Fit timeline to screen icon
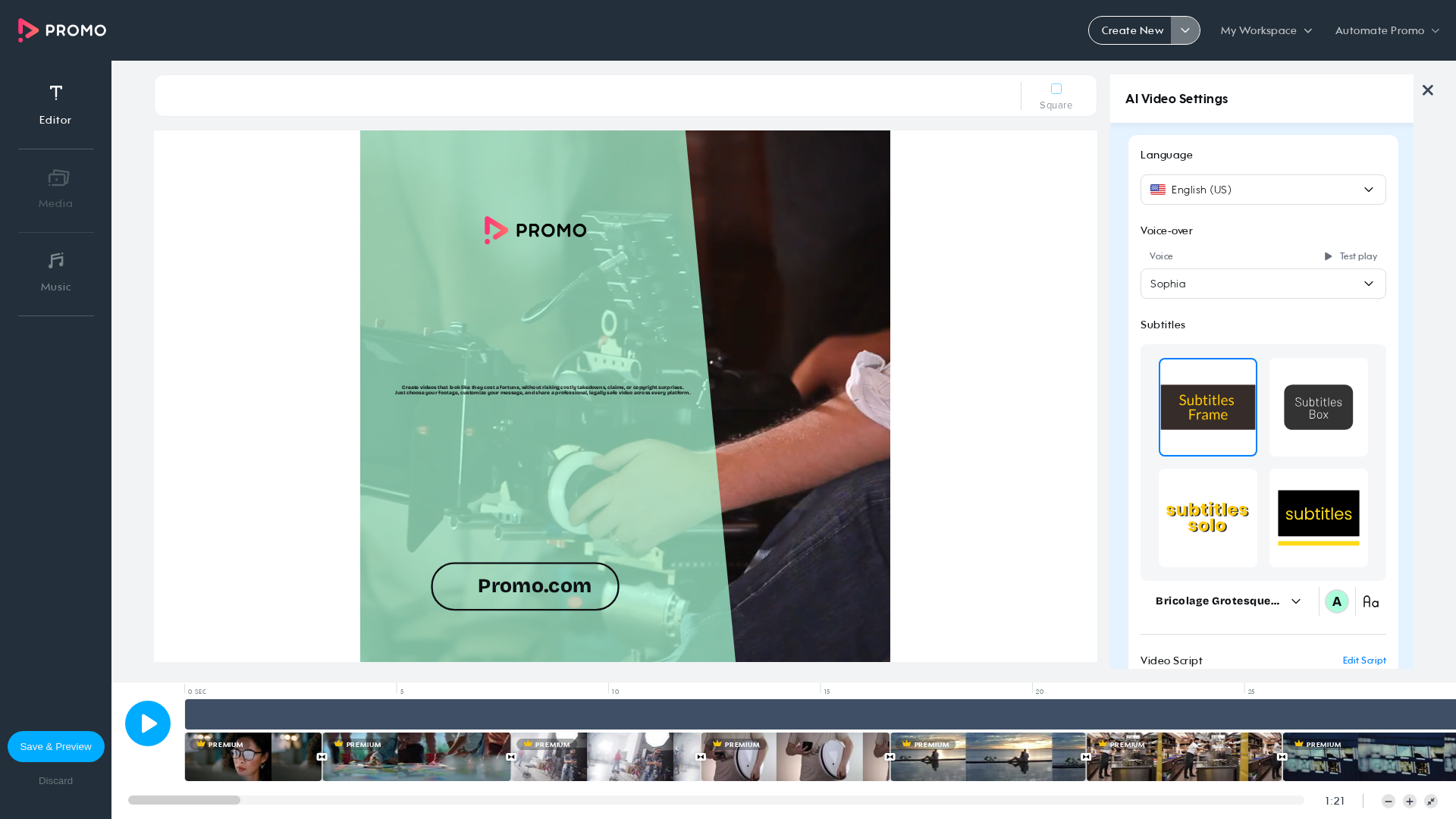 click(1431, 802)
